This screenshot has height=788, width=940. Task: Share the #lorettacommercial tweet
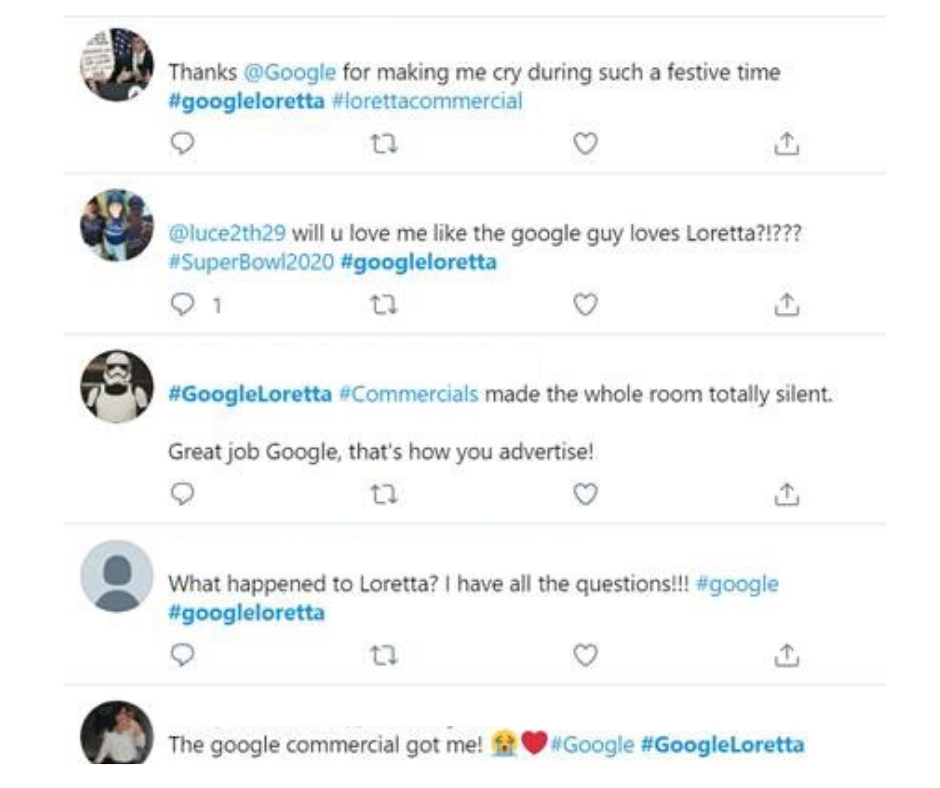click(787, 145)
